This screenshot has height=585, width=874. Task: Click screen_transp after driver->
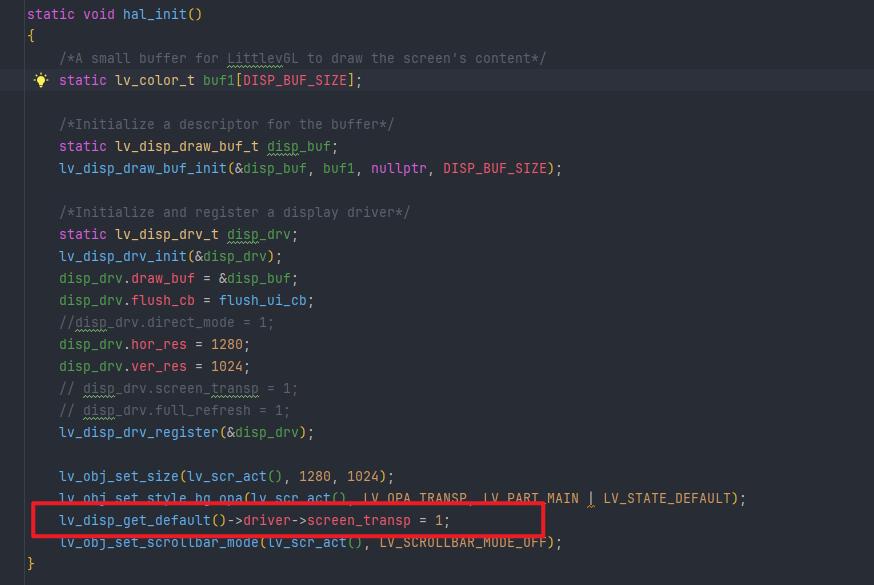(x=359, y=520)
